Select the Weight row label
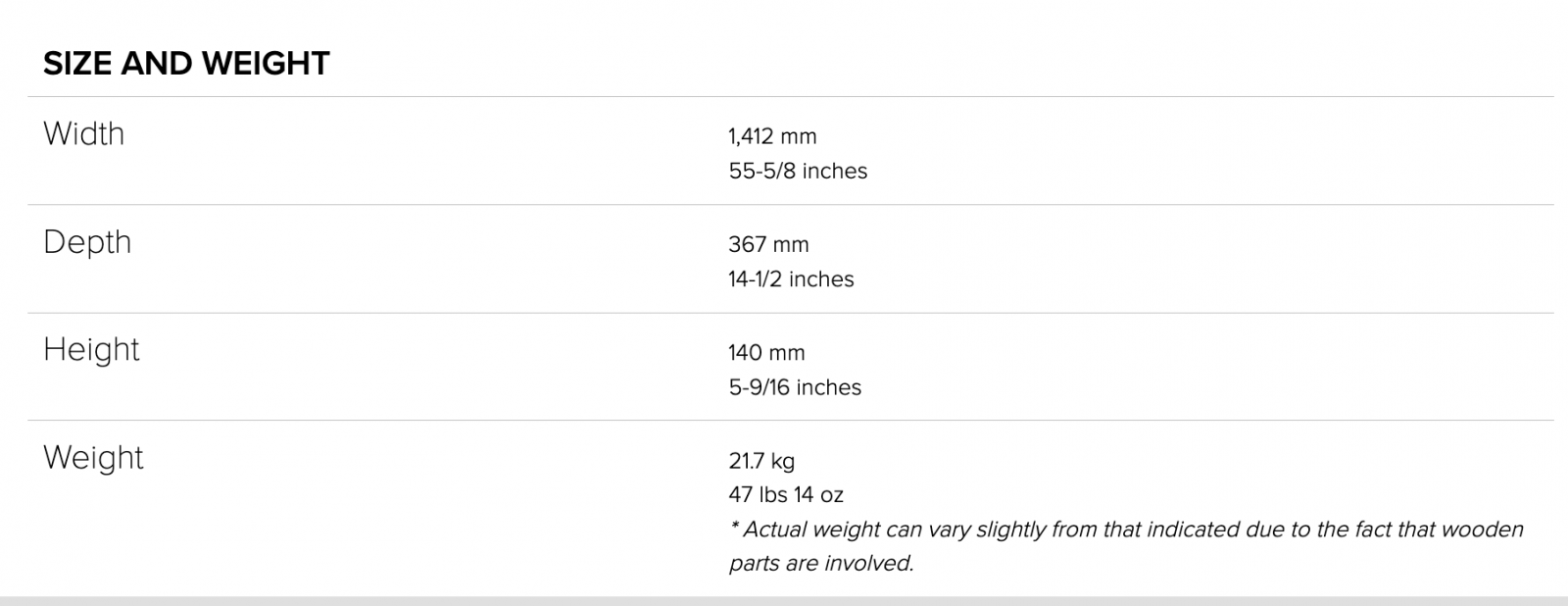 pyautogui.click(x=93, y=458)
